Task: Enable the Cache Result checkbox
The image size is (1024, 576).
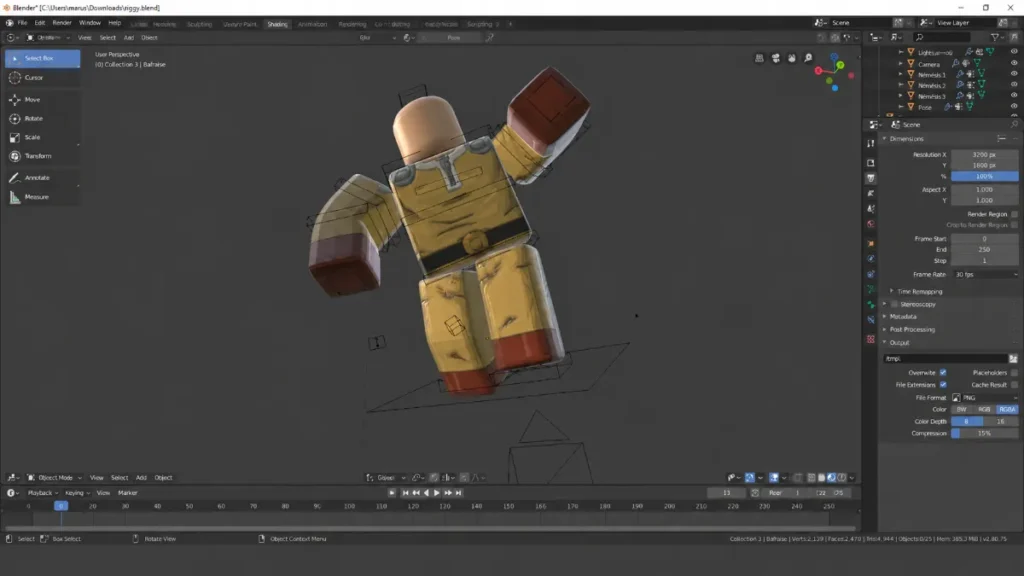Action: (1014, 385)
